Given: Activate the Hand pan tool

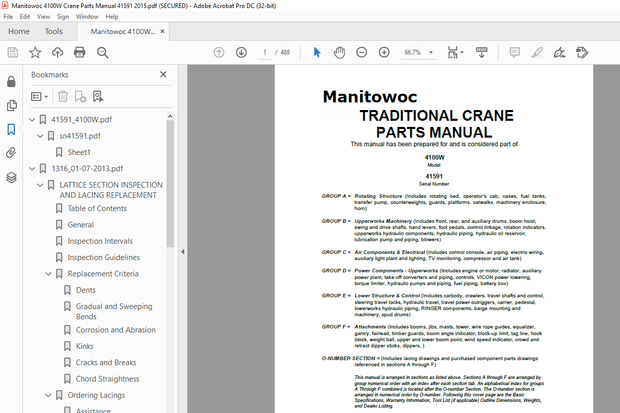Looking at the screenshot, I should [339, 52].
